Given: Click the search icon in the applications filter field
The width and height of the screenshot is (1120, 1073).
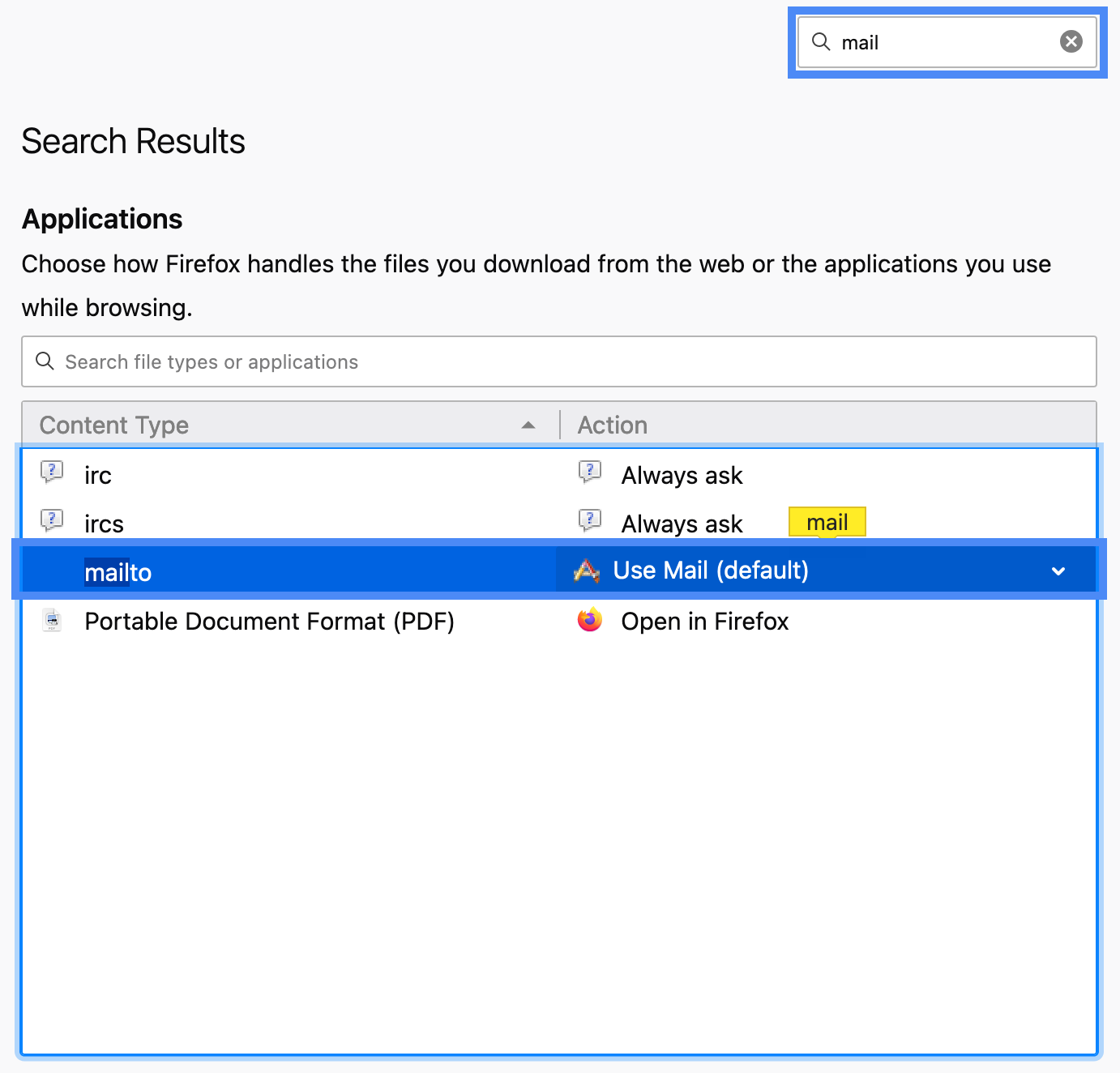Looking at the screenshot, I should [45, 361].
